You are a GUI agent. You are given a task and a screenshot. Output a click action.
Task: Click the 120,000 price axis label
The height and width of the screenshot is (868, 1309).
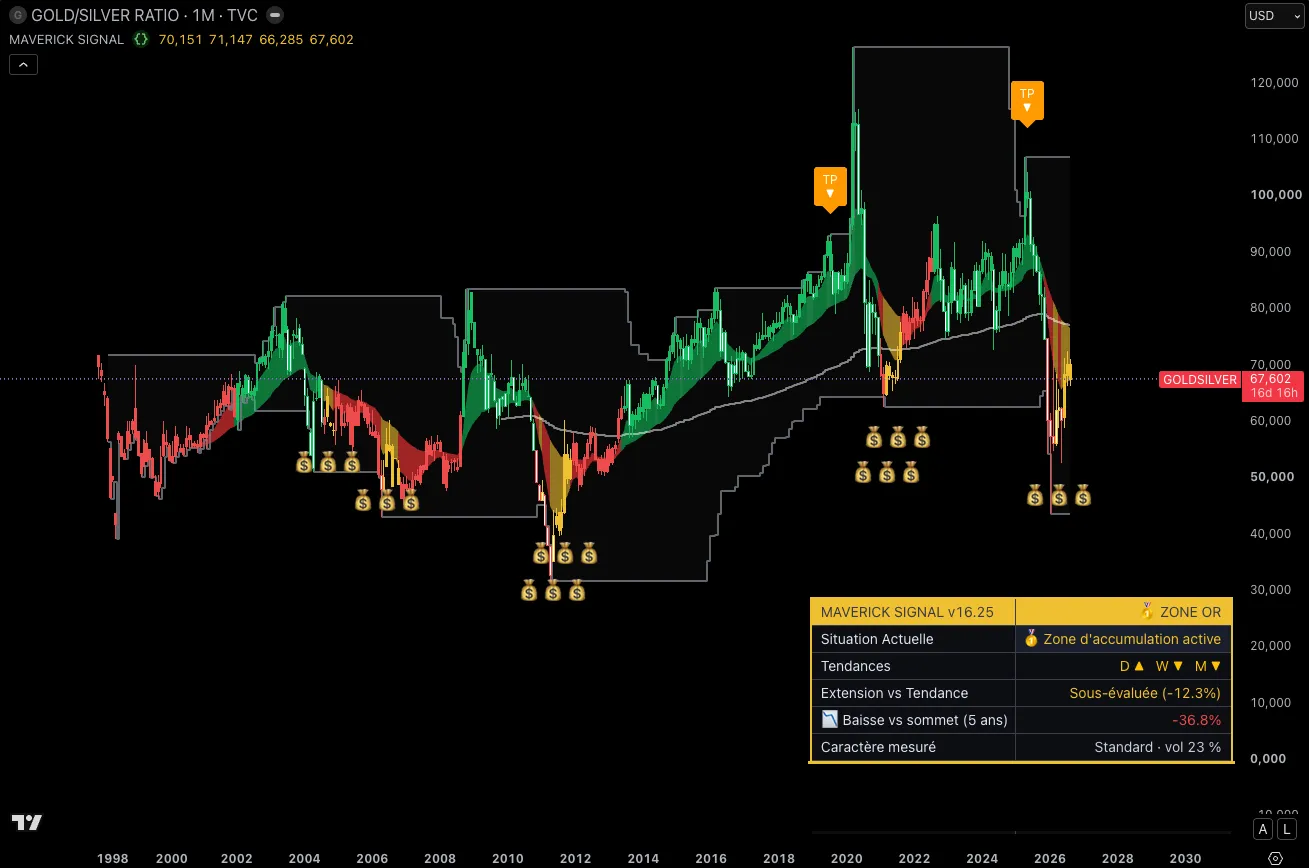pos(1276,83)
